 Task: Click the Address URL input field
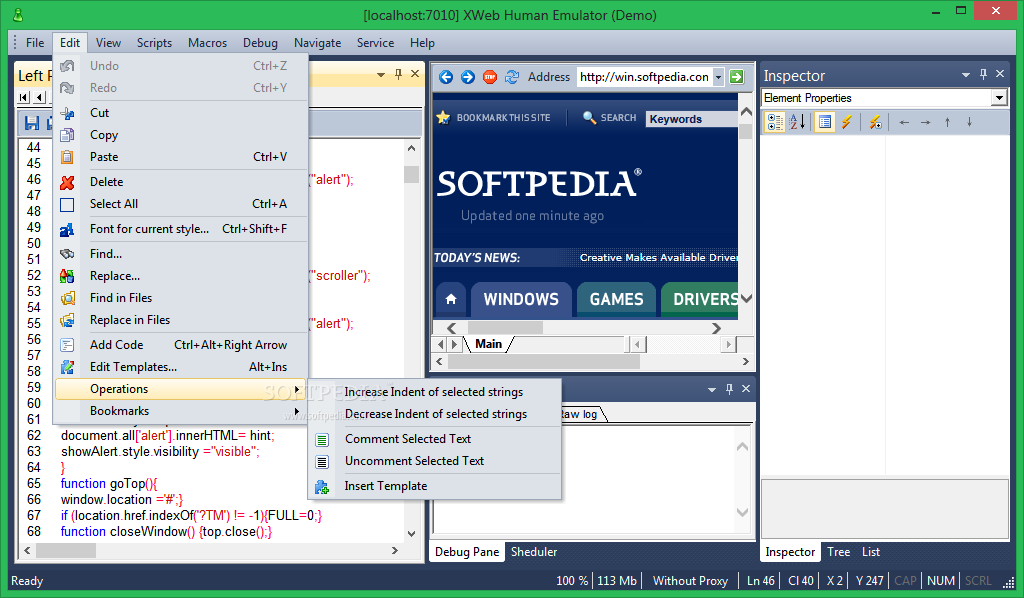[645, 77]
